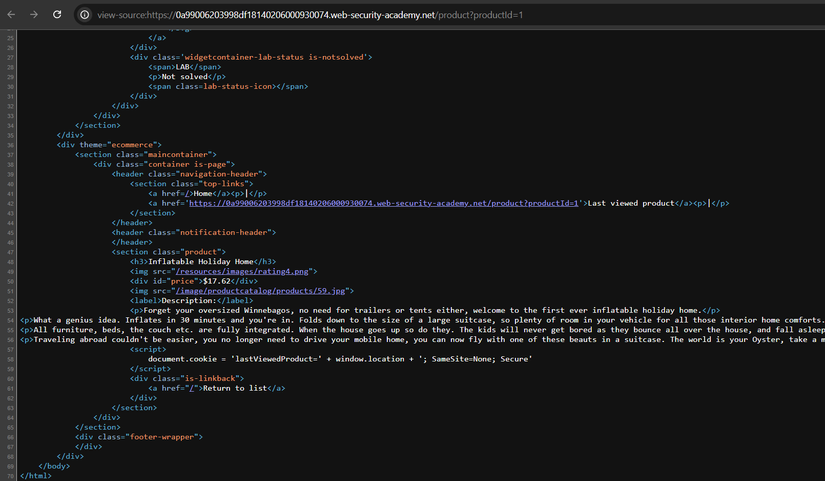Image resolution: width=825 pixels, height=481 pixels.
Task: Click the $17.62 price value
Action: coord(217,281)
